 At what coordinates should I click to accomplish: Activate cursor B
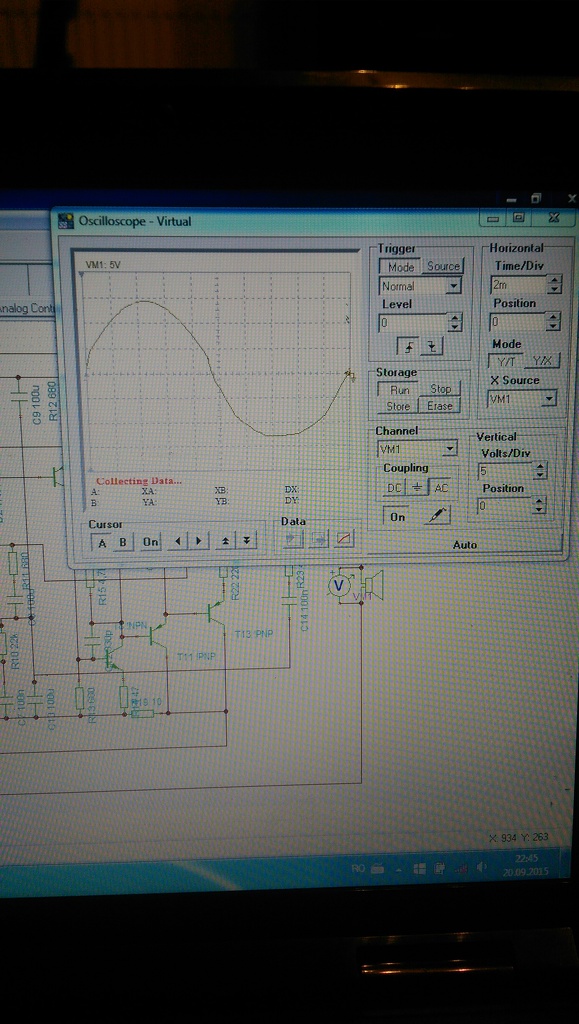pos(123,542)
